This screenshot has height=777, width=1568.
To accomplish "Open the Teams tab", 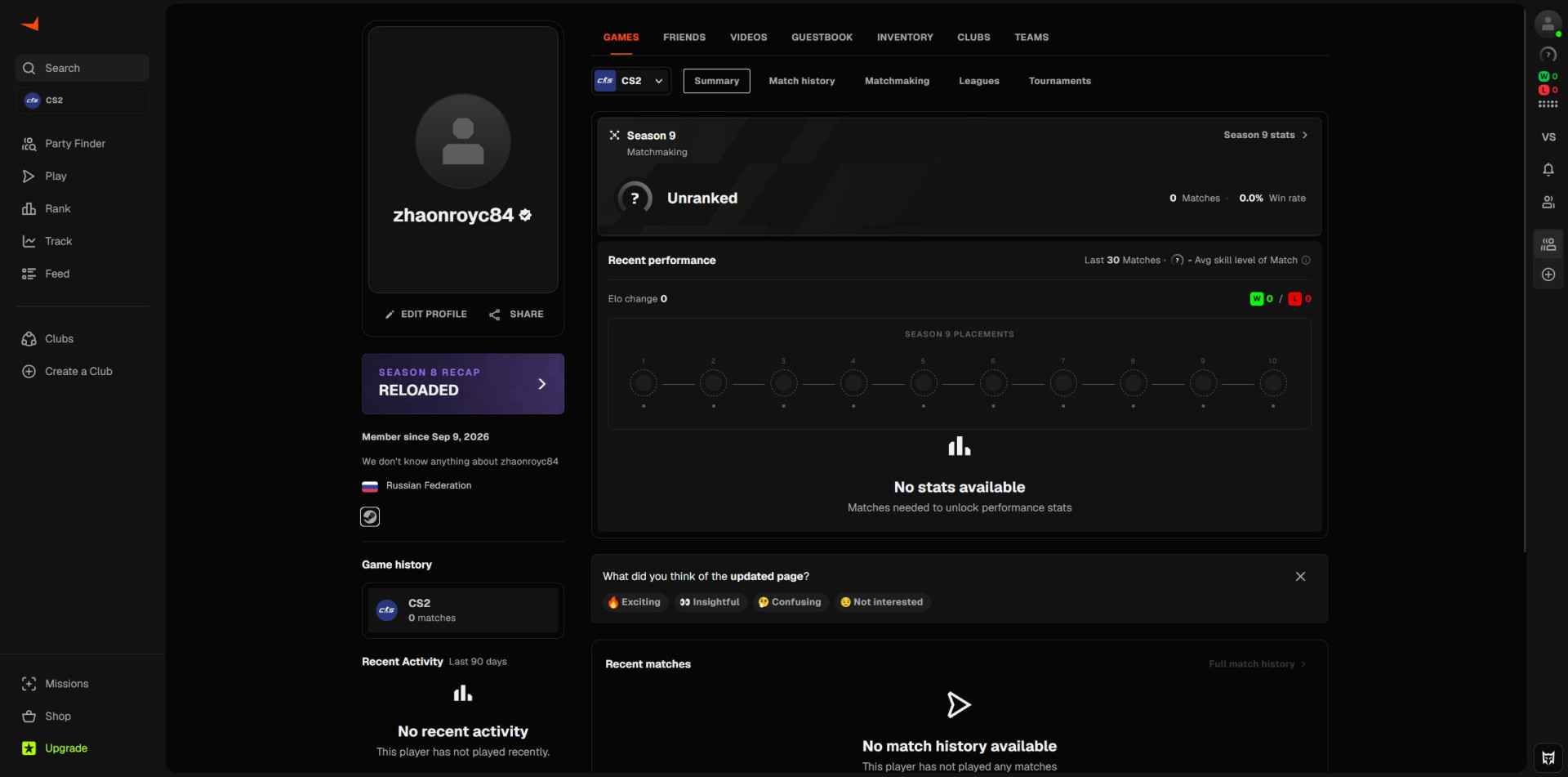I will pos(1031,38).
